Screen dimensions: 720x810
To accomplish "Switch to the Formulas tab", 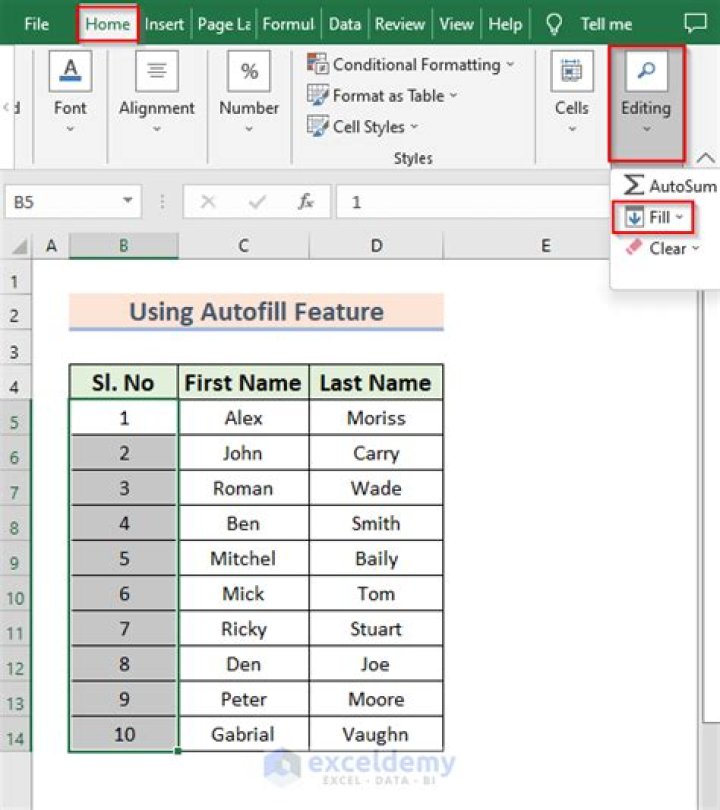I will coord(288,24).
